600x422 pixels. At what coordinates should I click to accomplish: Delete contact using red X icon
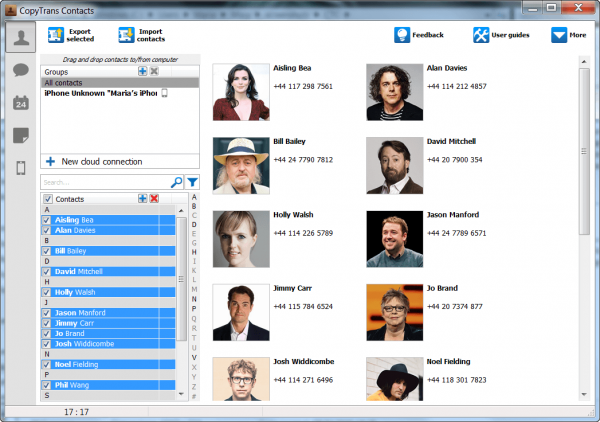point(154,198)
